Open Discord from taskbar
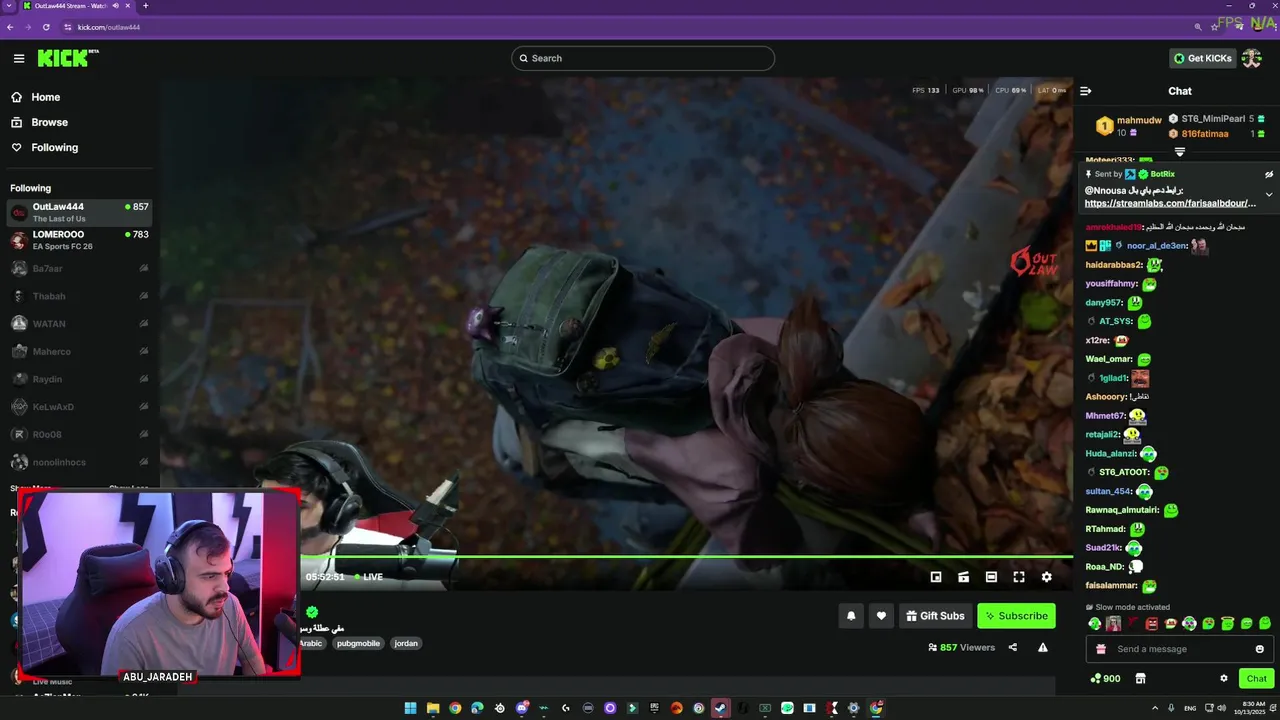Screen dimensions: 1280x720 (x=521, y=708)
